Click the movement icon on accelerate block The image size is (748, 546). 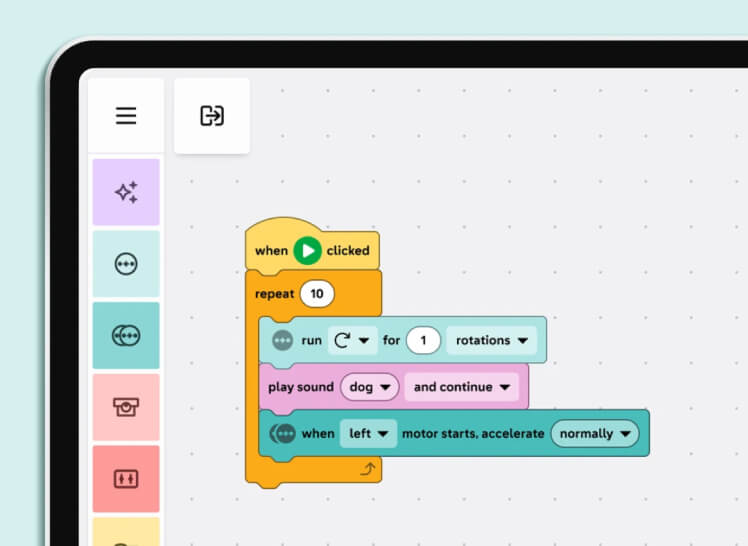[283, 434]
